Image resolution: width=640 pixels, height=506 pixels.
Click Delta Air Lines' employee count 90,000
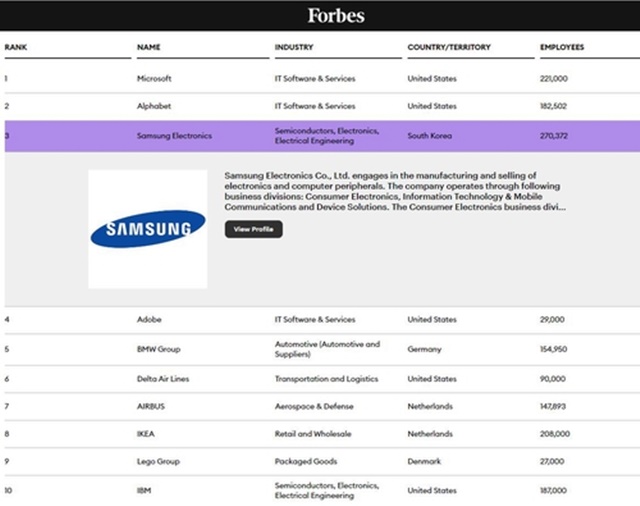tap(552, 379)
